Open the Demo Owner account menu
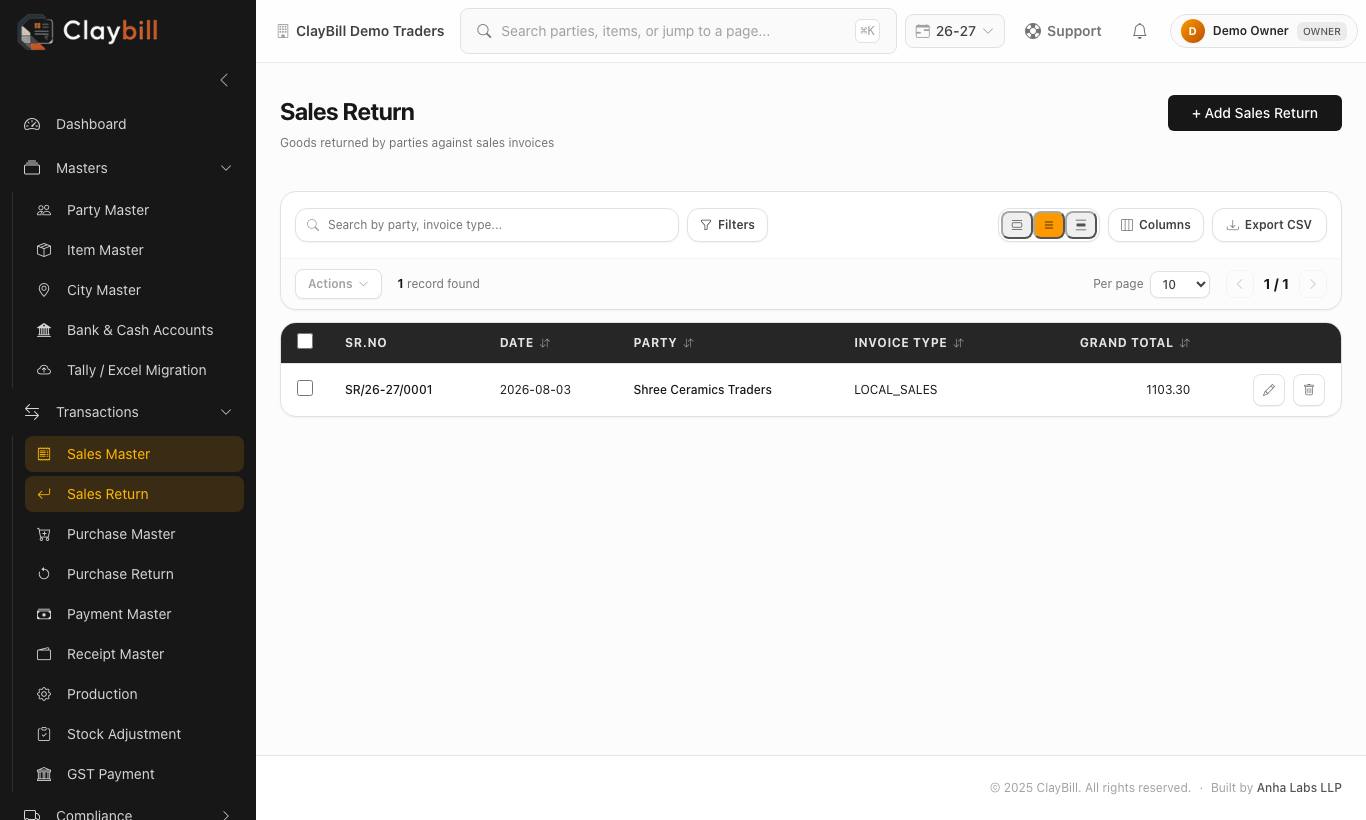 (x=1264, y=31)
